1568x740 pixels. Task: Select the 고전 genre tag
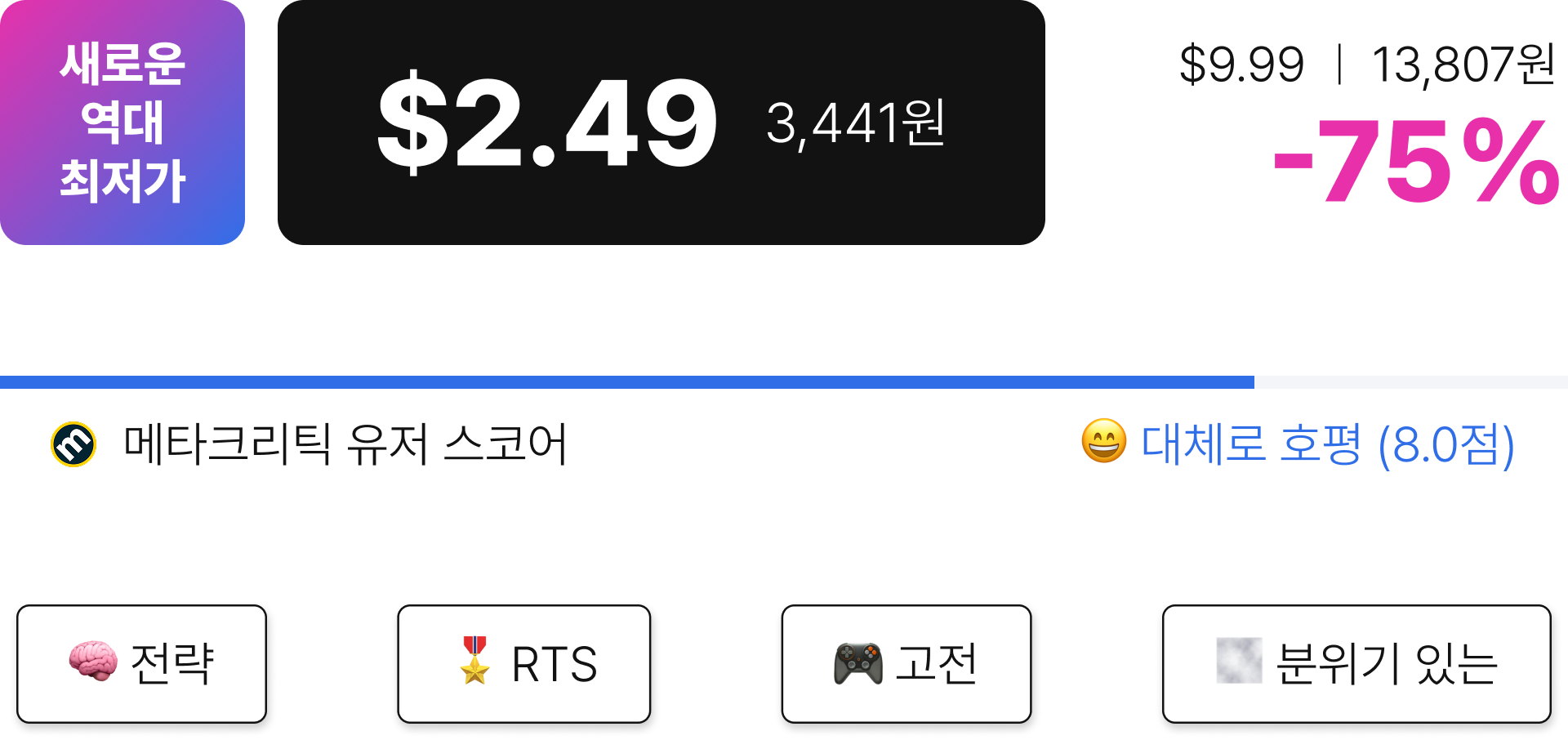tap(906, 664)
